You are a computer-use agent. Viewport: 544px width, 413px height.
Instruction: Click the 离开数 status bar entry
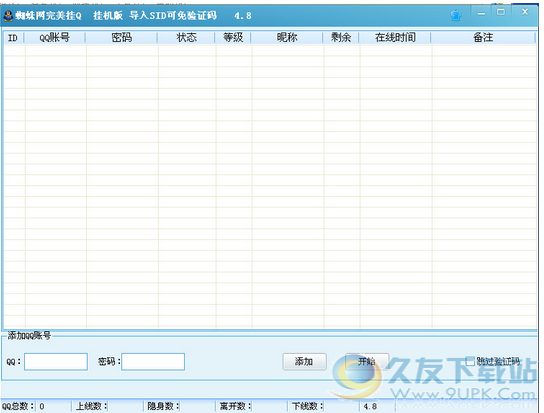[x=235, y=406]
